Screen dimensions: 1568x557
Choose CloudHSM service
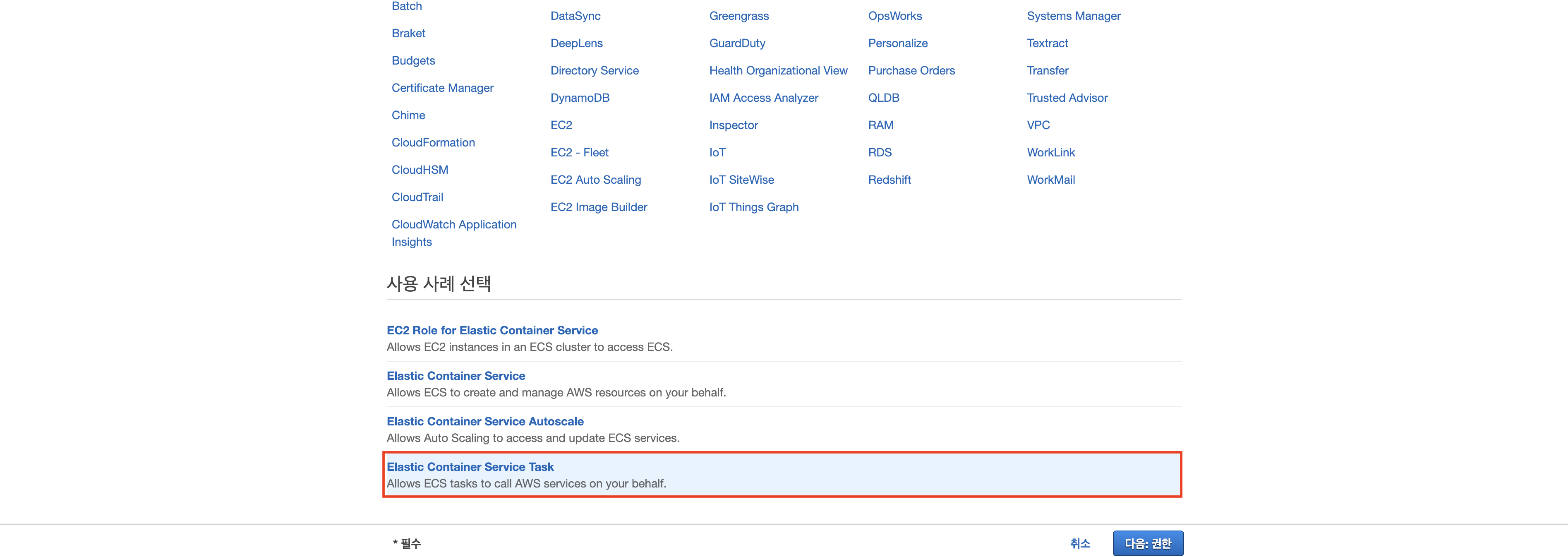click(x=420, y=170)
